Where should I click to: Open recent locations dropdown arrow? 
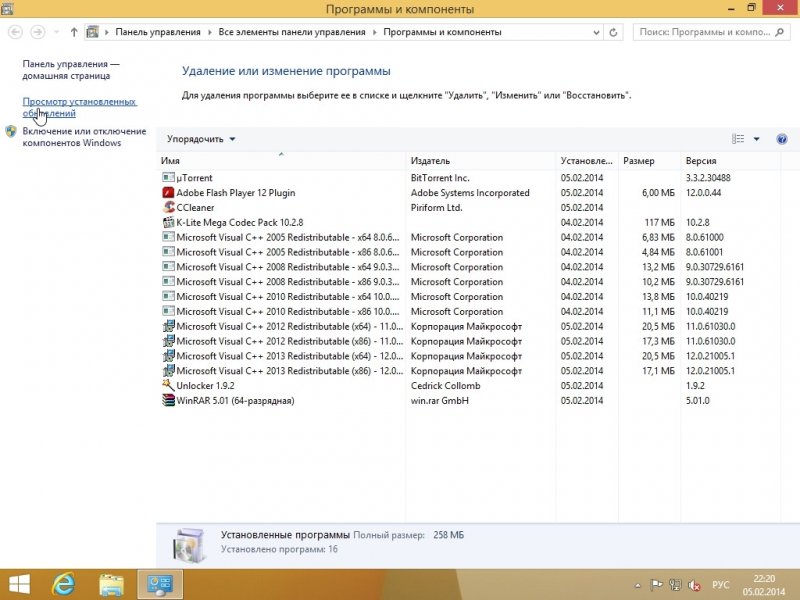click(x=57, y=32)
